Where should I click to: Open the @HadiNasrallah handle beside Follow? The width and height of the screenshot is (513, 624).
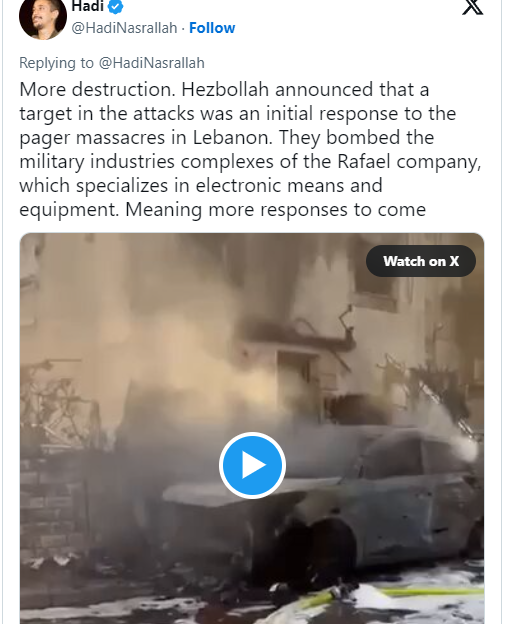pyautogui.click(x=124, y=28)
